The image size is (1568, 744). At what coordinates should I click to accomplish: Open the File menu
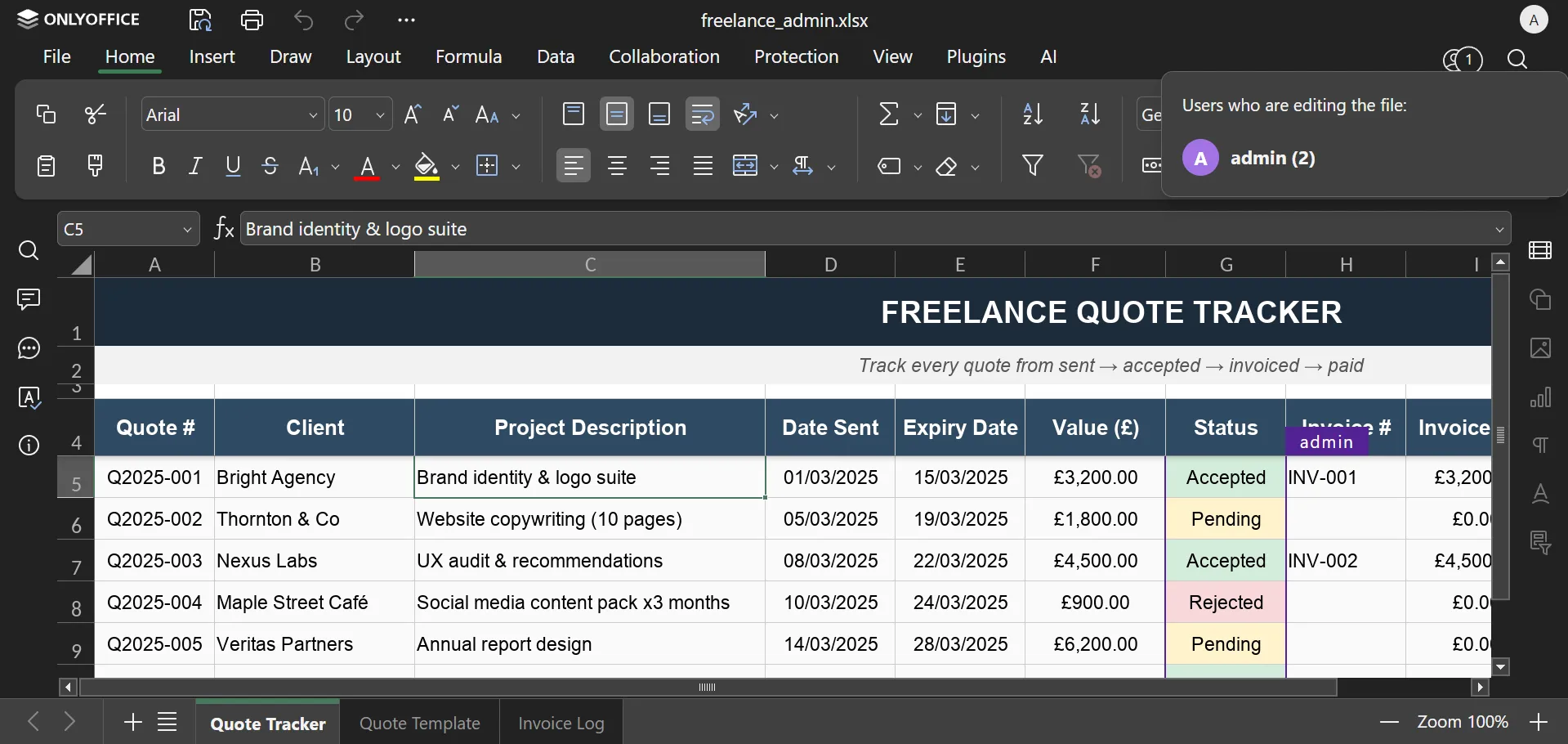[57, 57]
